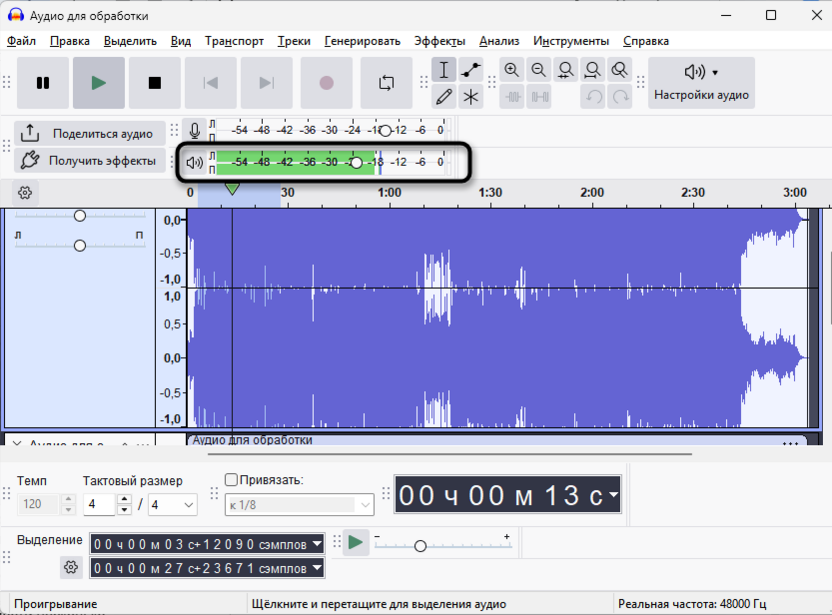Pause playback with the Pause button
832x615 pixels.
pyautogui.click(x=43, y=83)
